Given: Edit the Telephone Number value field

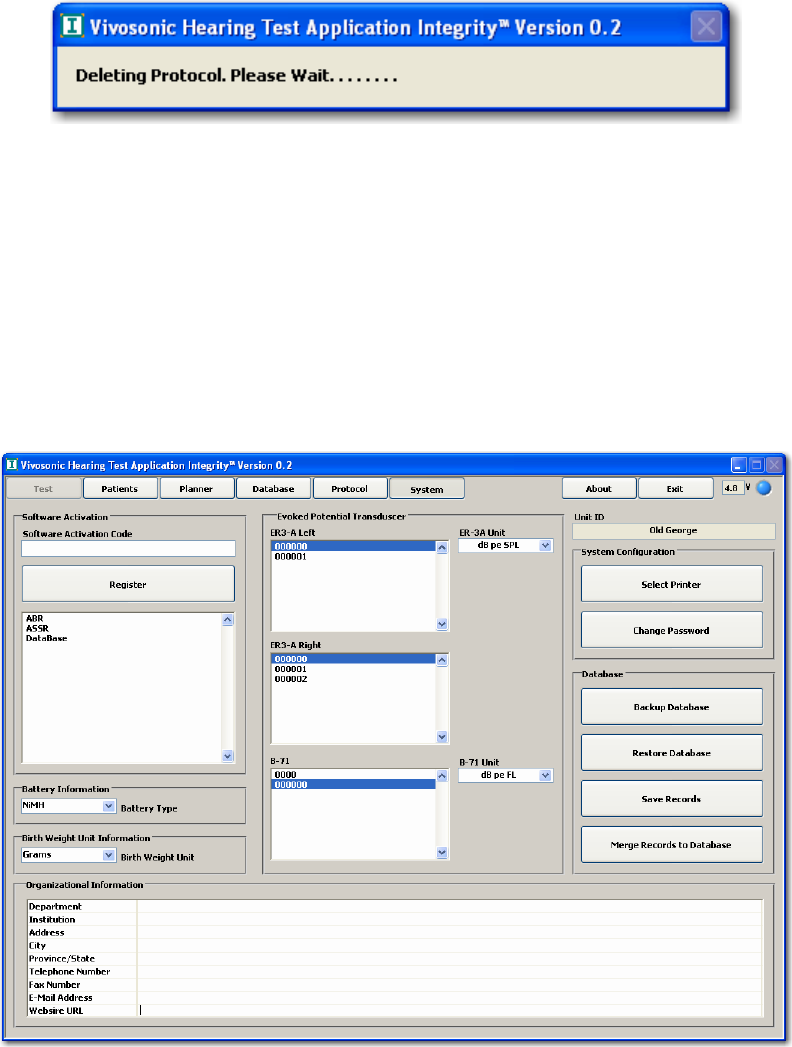Looking at the screenshot, I should click(449, 972).
